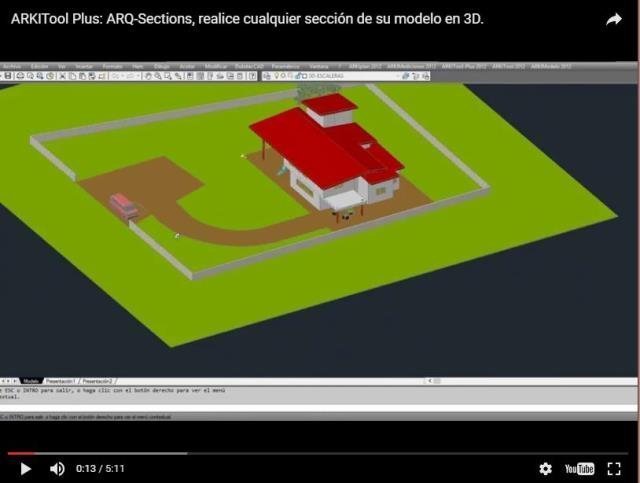Select the Pan hand tool
The width and height of the screenshot is (640, 483).
(x=148, y=76)
